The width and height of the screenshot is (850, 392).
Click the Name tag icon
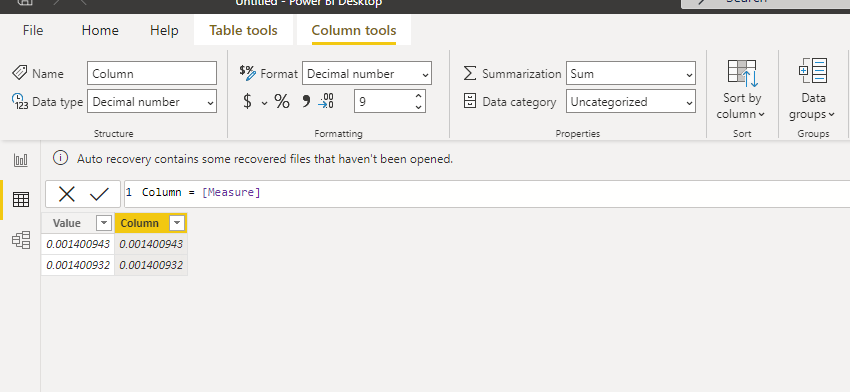pyautogui.click(x=20, y=73)
